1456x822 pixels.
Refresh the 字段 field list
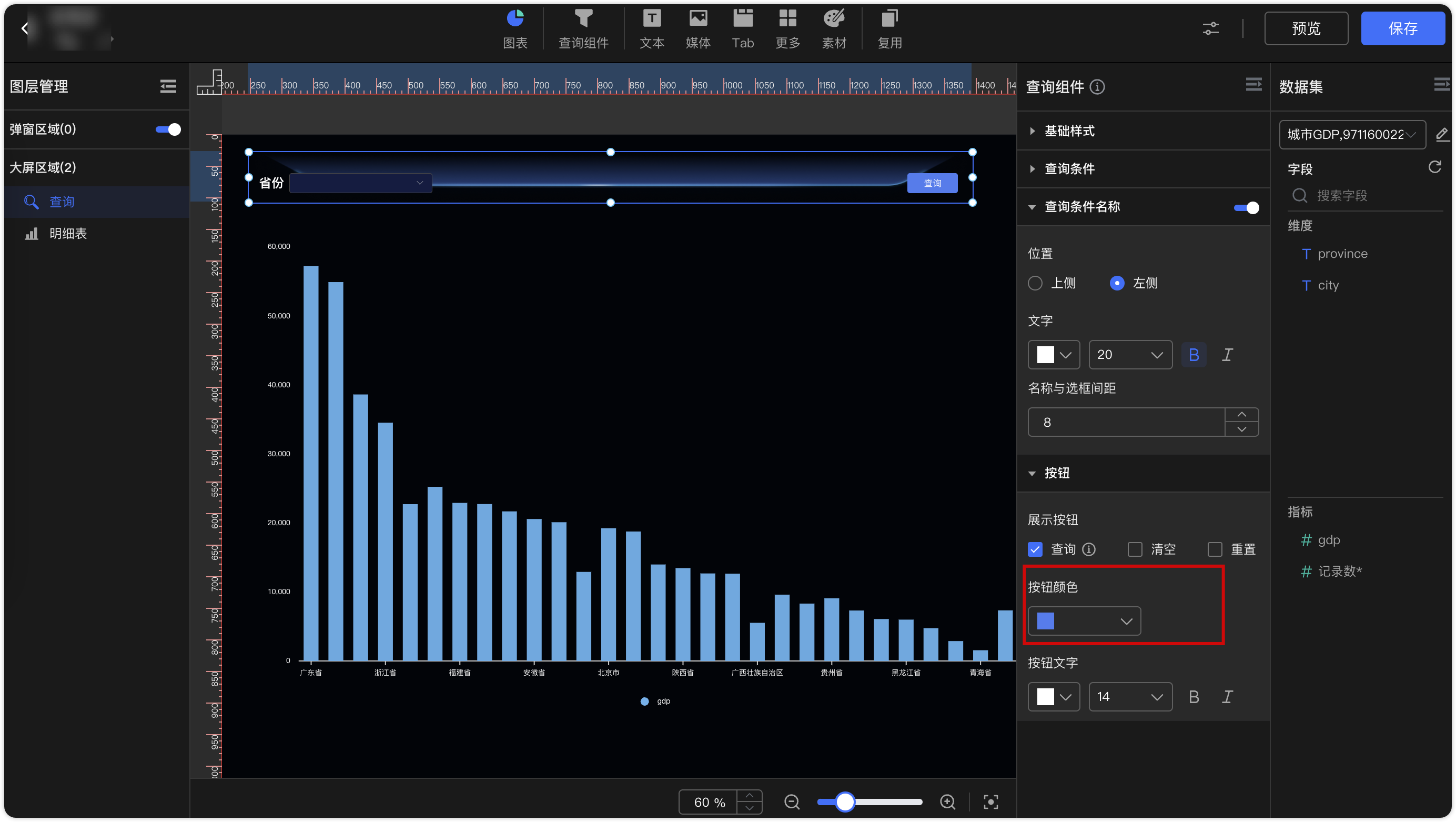[1434, 167]
